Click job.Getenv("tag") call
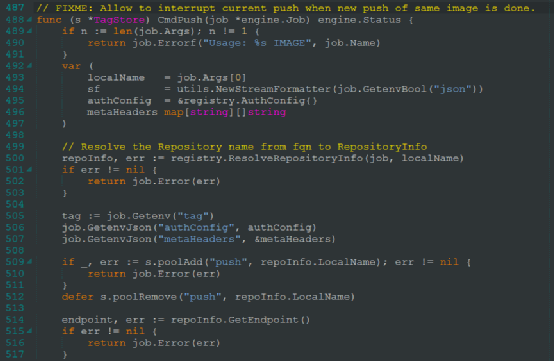This screenshot has width=554, height=362. [x=160, y=216]
